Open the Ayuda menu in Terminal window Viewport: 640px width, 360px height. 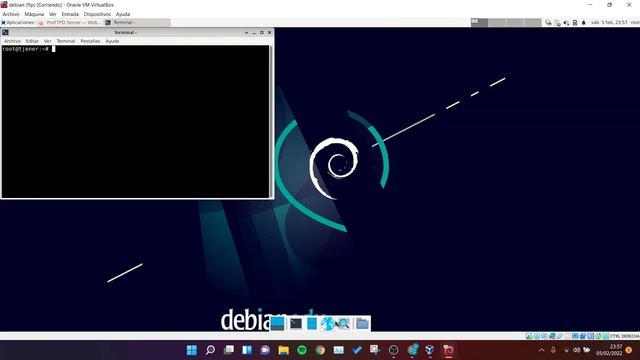pyautogui.click(x=112, y=41)
